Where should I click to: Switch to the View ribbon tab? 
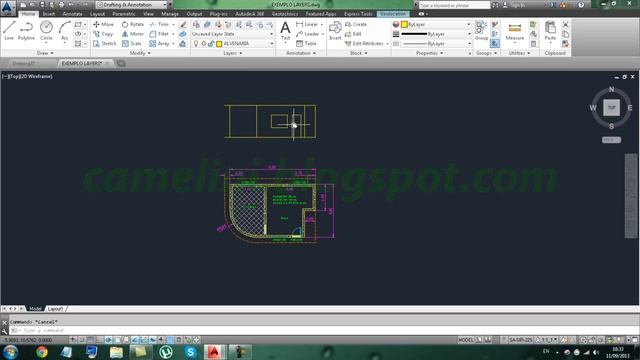click(x=149, y=14)
